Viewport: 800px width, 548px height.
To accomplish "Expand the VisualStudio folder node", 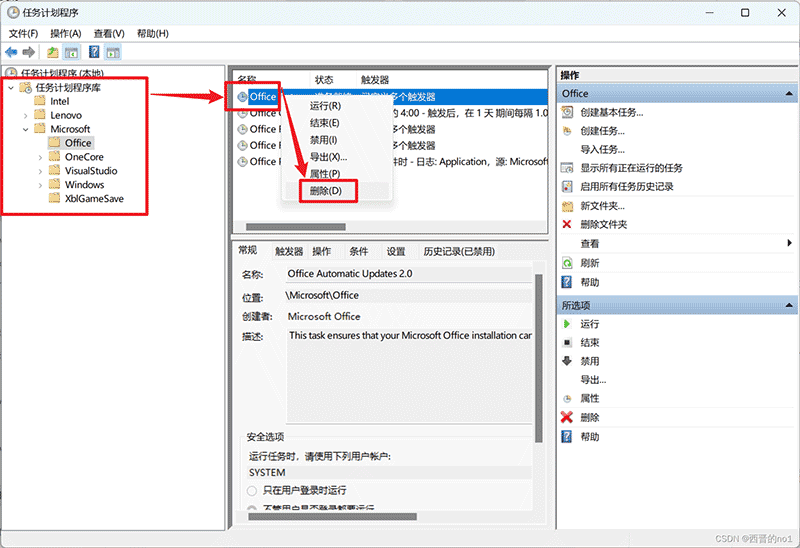I will pyautogui.click(x=40, y=171).
